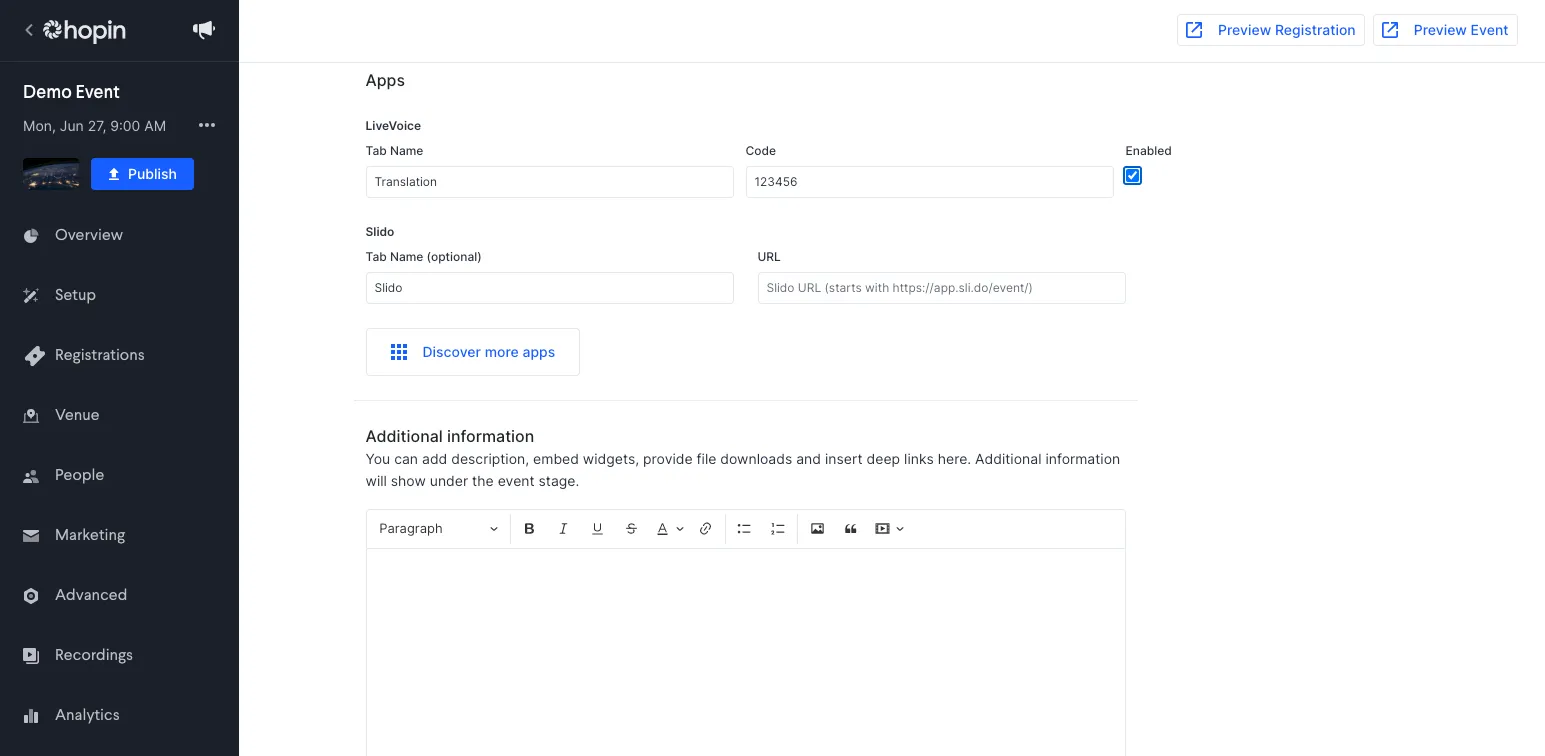The width and height of the screenshot is (1545, 756).
Task: Click Discover more apps button
Action: (473, 352)
